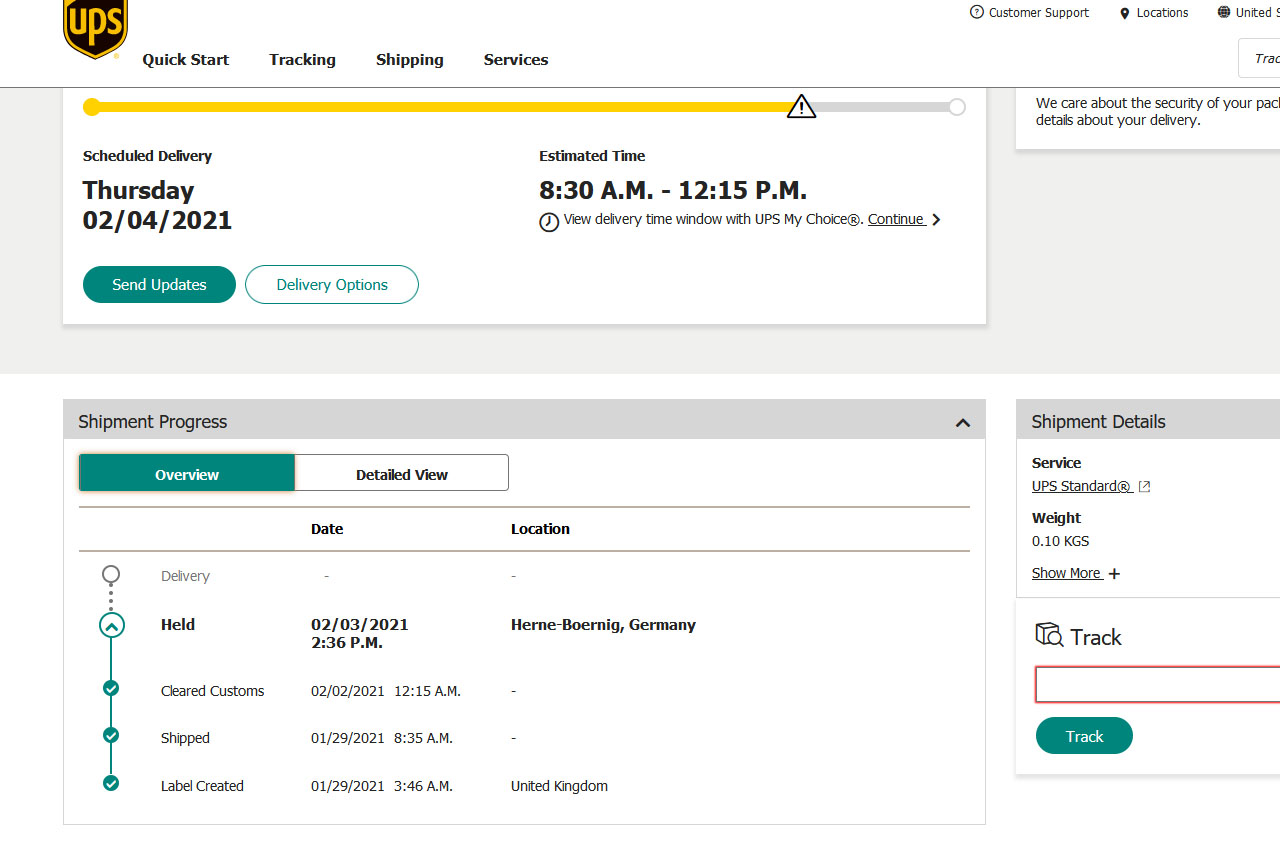
Task: Click the warning triangle on progress bar
Action: (x=801, y=106)
